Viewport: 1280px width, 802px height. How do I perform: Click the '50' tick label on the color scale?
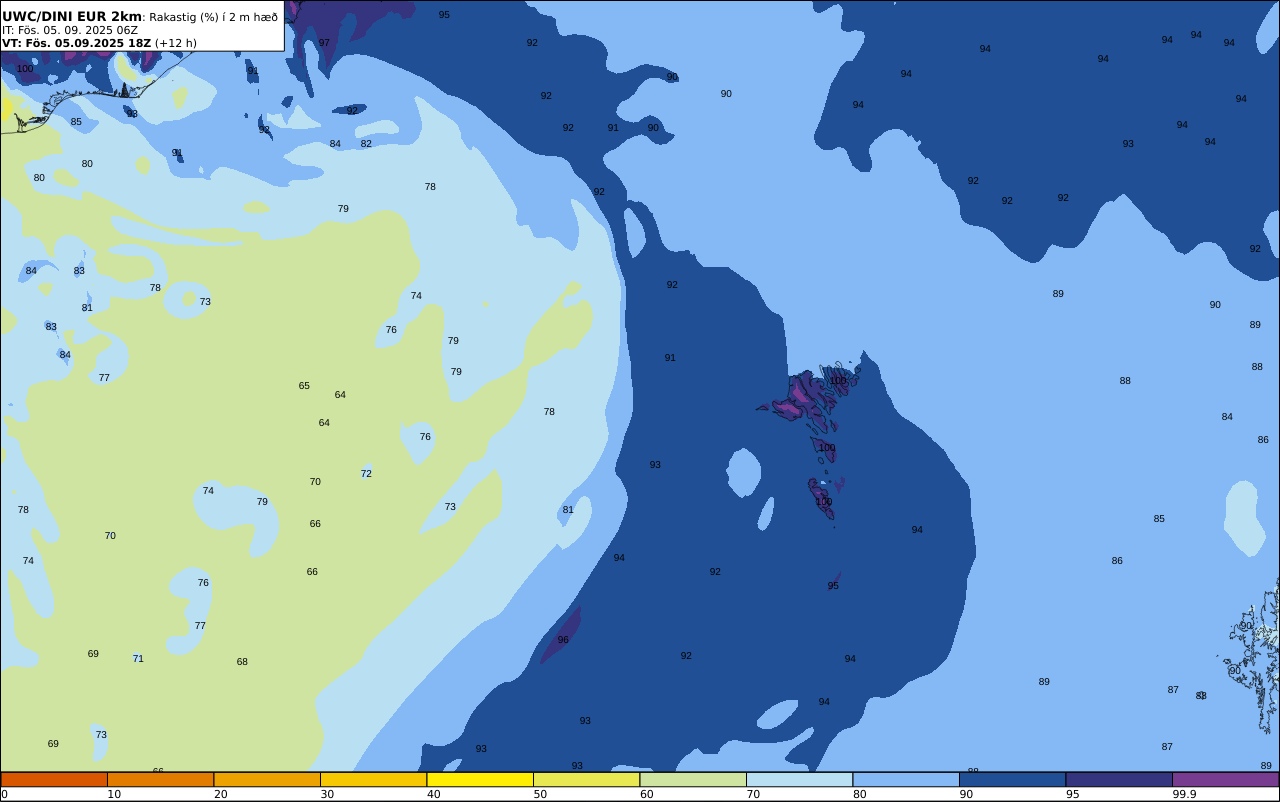(540, 794)
